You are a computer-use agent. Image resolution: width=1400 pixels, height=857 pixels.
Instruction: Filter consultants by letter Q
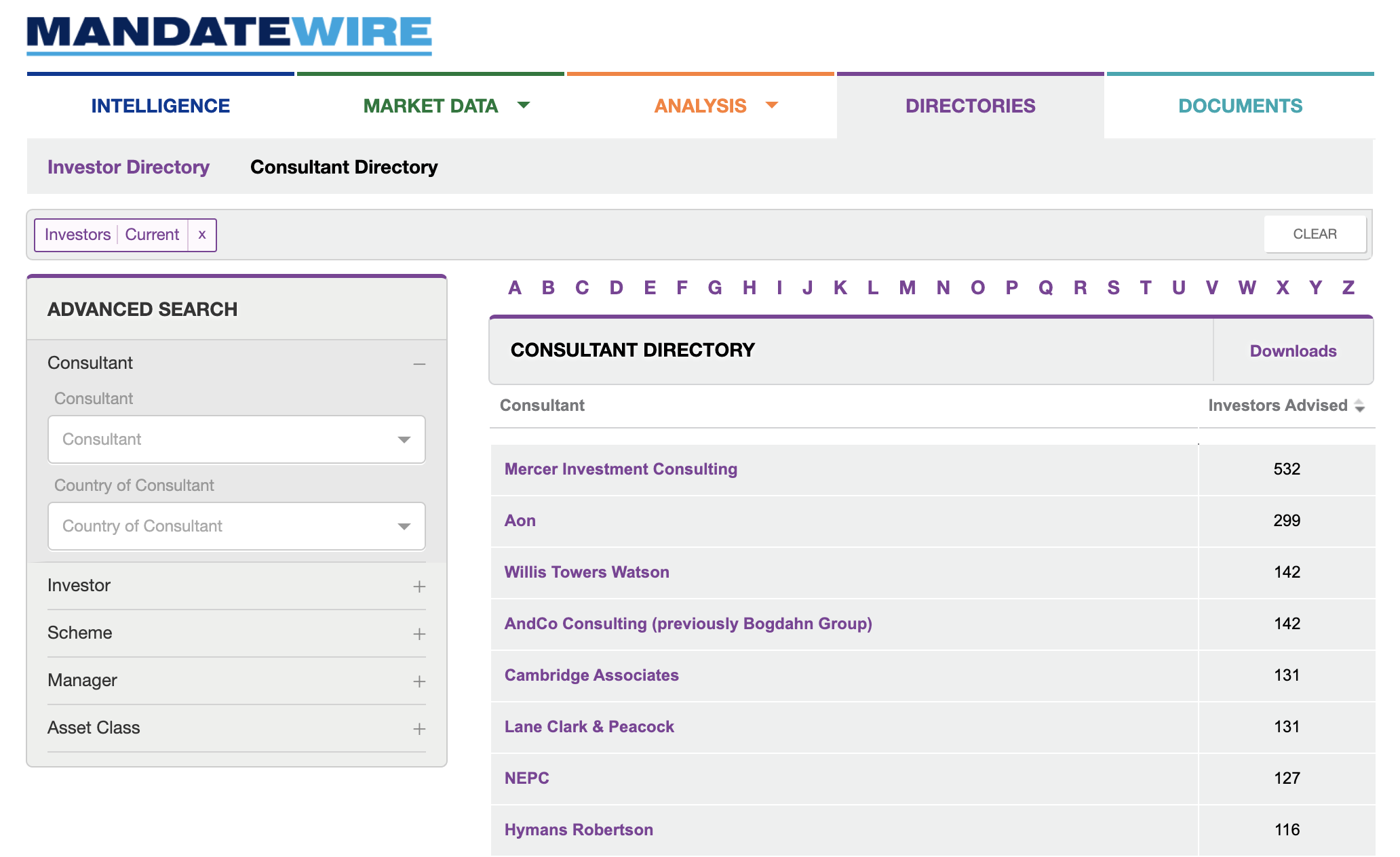1045,287
